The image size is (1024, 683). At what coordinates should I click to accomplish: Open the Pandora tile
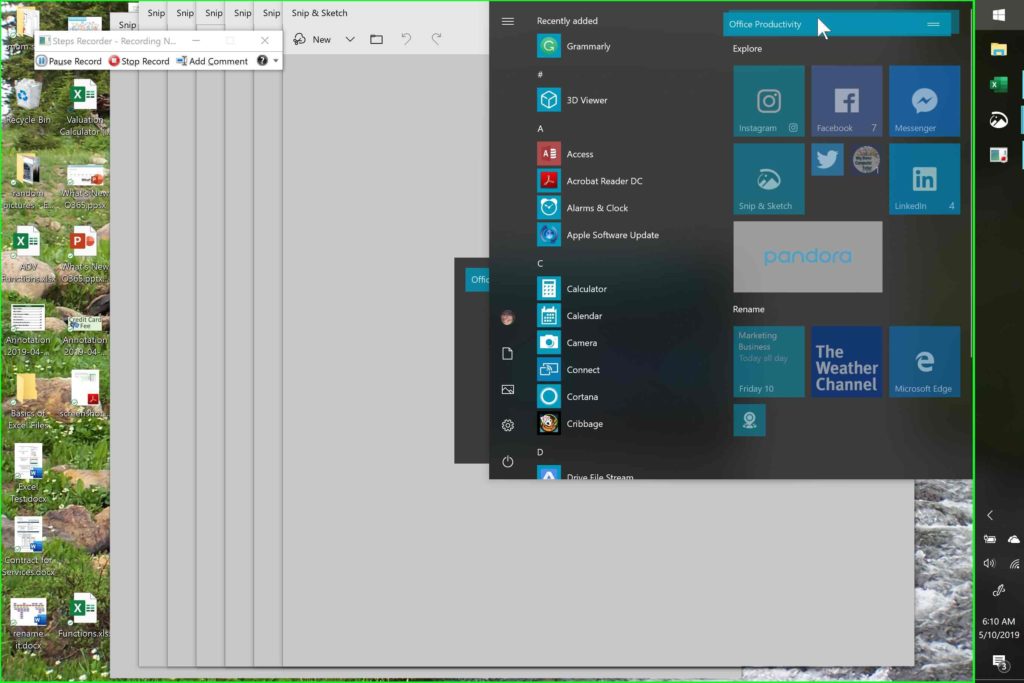coord(808,257)
